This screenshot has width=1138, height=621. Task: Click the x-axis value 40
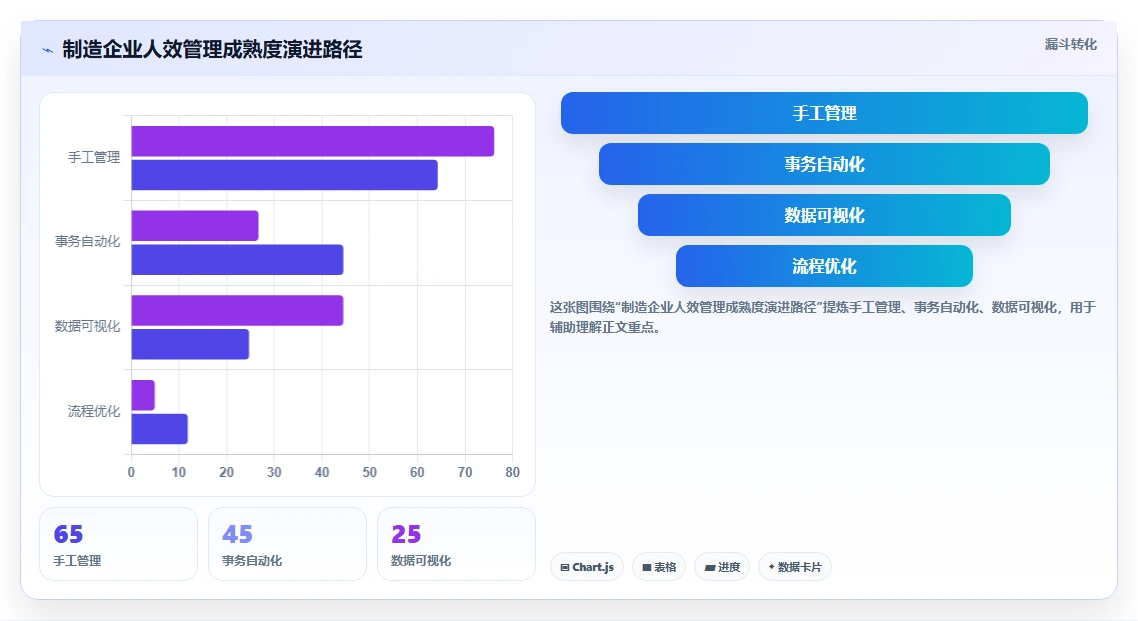click(322, 472)
